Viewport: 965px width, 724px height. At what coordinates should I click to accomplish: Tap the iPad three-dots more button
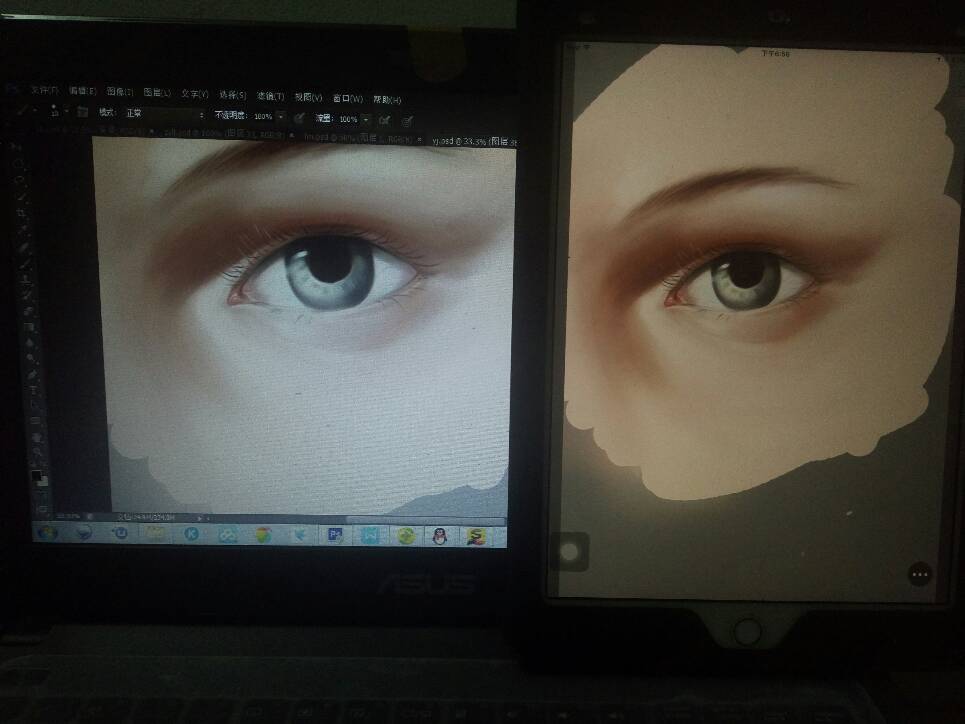click(x=920, y=574)
